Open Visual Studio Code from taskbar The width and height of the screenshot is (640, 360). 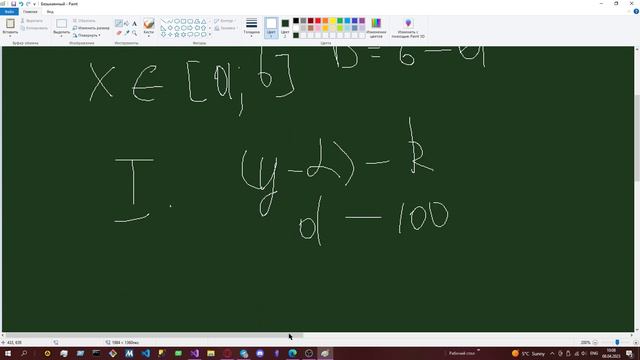145,353
